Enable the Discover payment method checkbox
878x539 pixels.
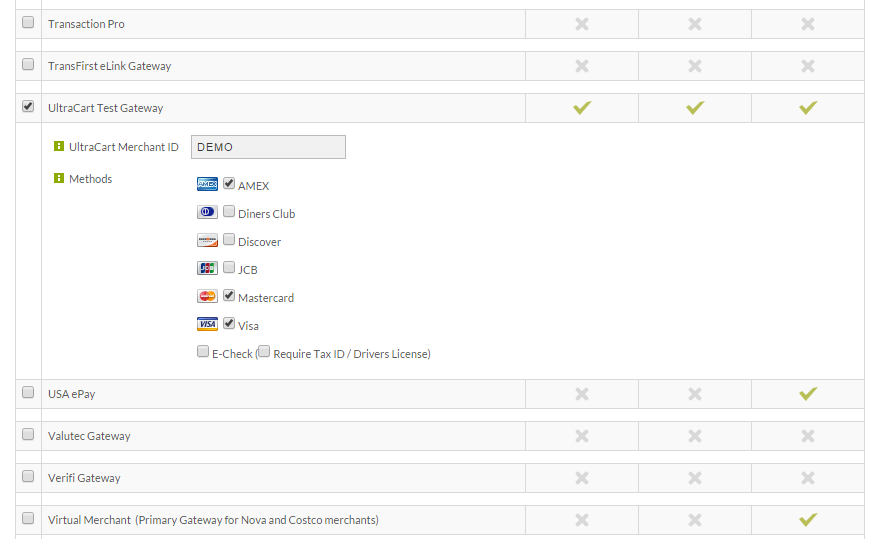pyautogui.click(x=229, y=240)
